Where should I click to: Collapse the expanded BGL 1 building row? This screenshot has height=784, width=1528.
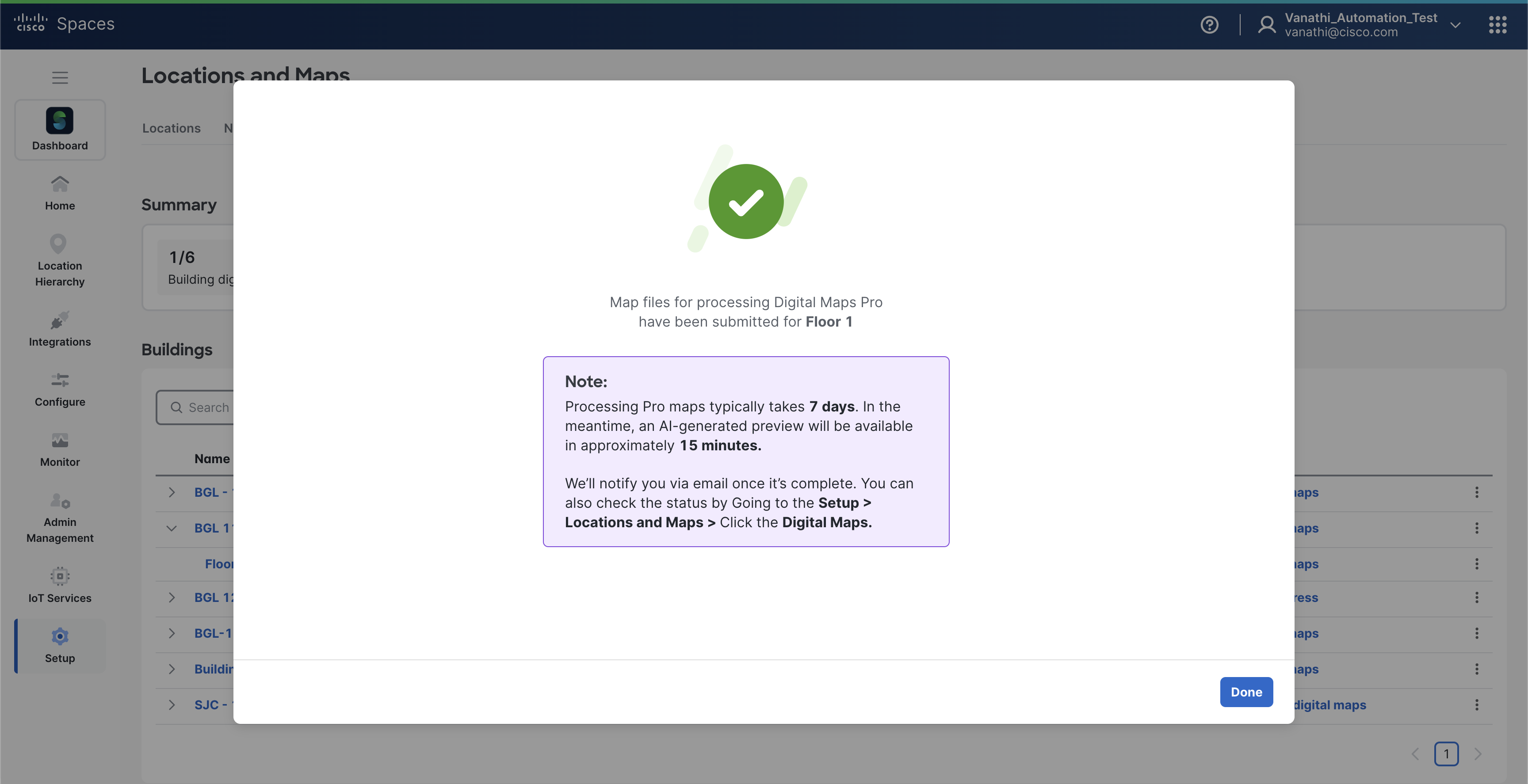172,528
